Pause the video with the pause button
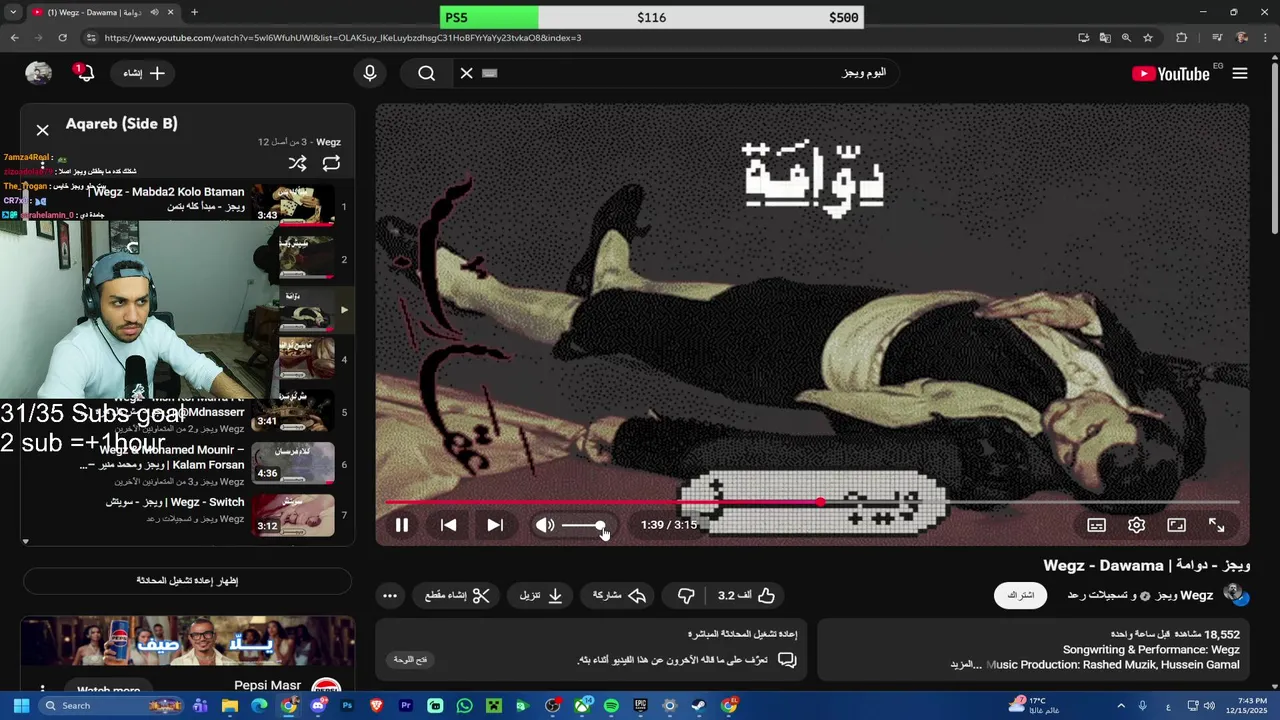1280x720 pixels. [401, 525]
